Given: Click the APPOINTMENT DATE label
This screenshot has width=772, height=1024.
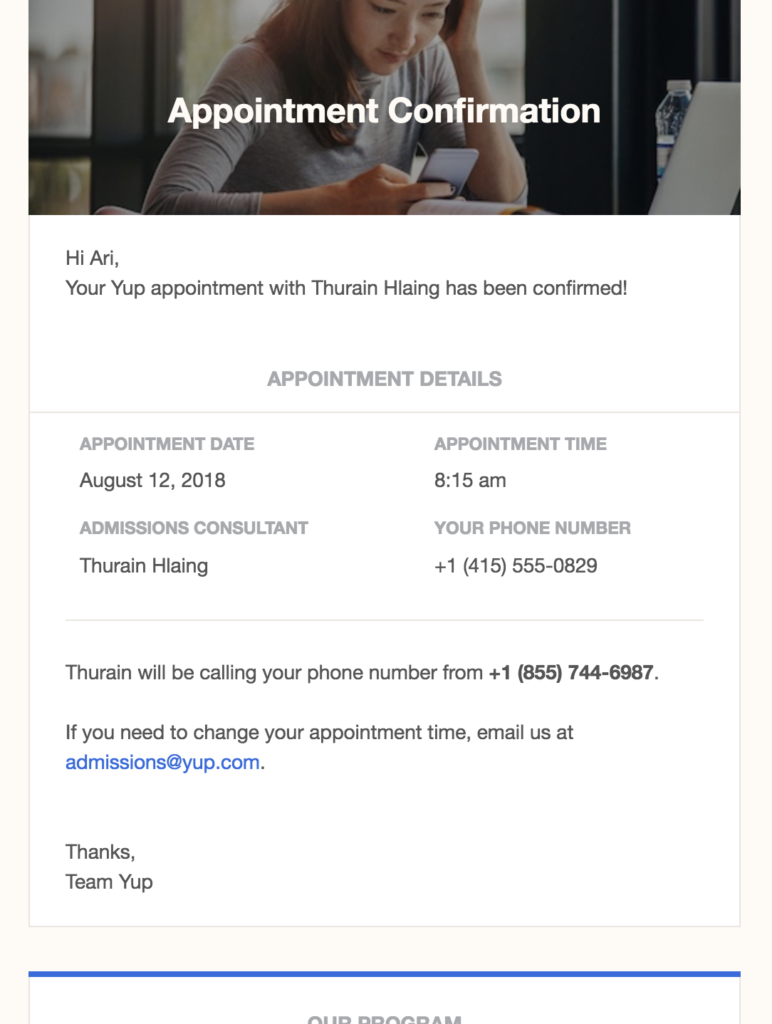Looking at the screenshot, I should tap(167, 444).
